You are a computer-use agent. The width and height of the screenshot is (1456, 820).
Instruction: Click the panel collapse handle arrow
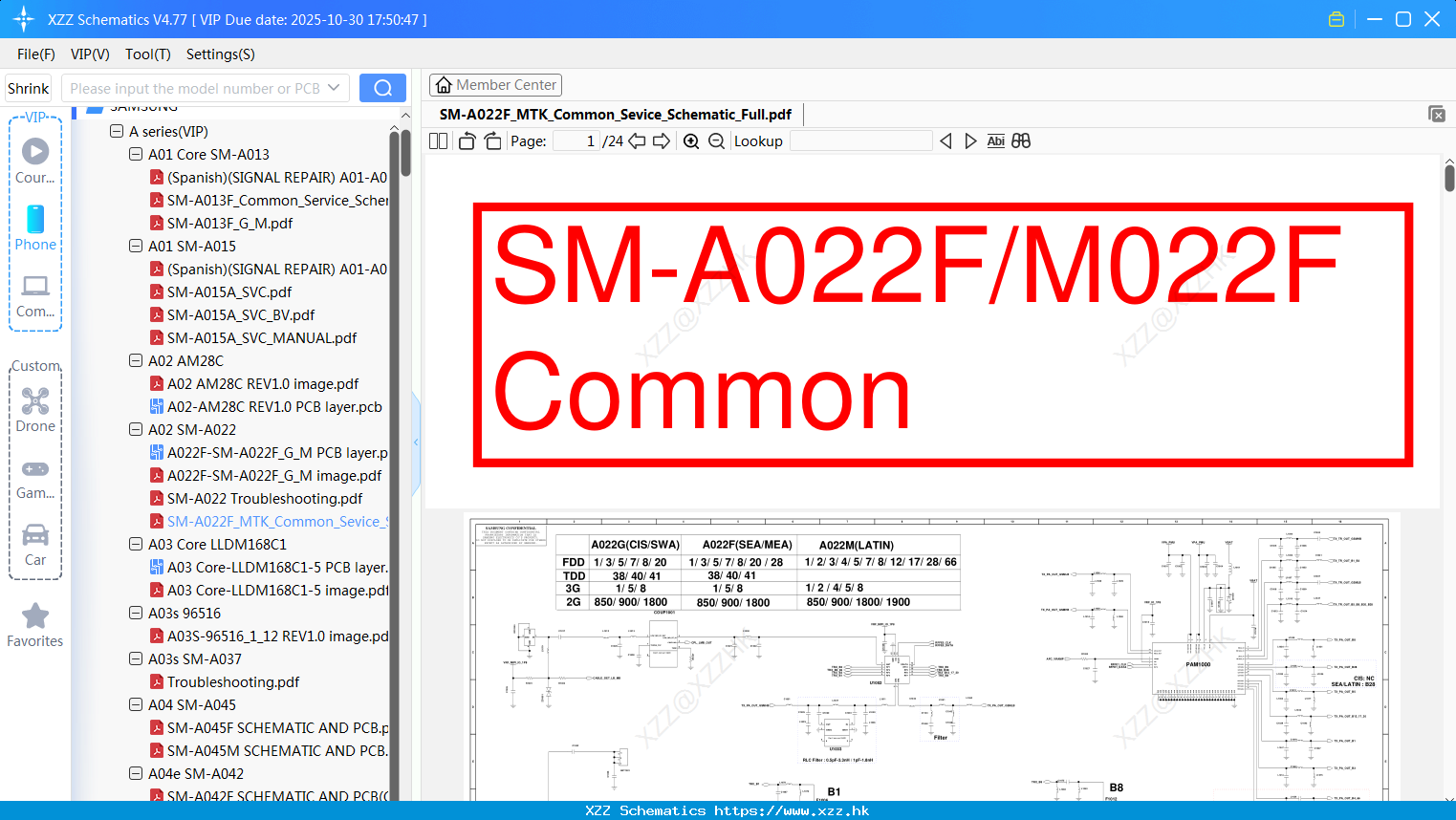click(416, 442)
